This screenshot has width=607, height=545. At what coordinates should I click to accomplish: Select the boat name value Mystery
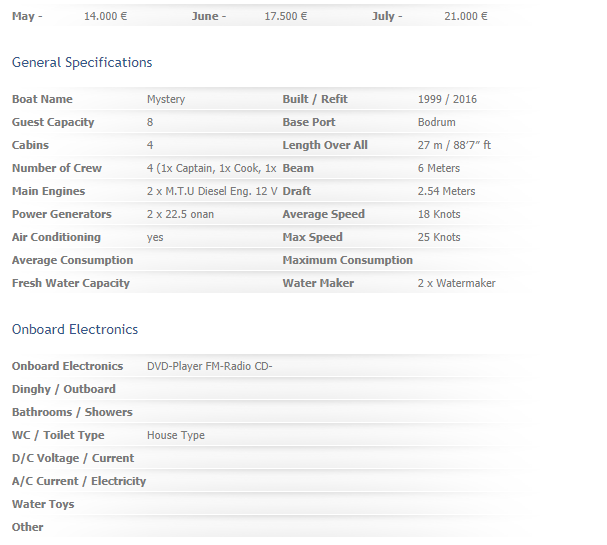click(166, 99)
